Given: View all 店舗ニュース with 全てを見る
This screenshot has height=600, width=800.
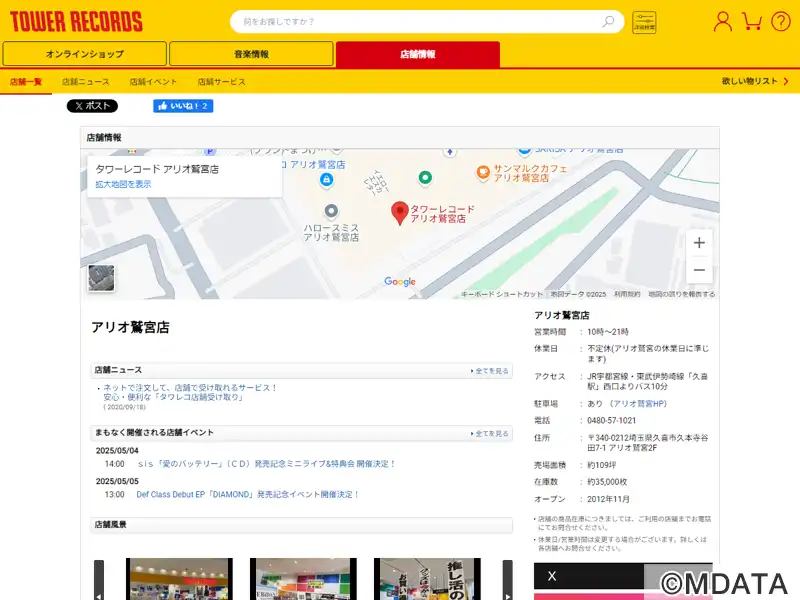Looking at the screenshot, I should tap(490, 371).
